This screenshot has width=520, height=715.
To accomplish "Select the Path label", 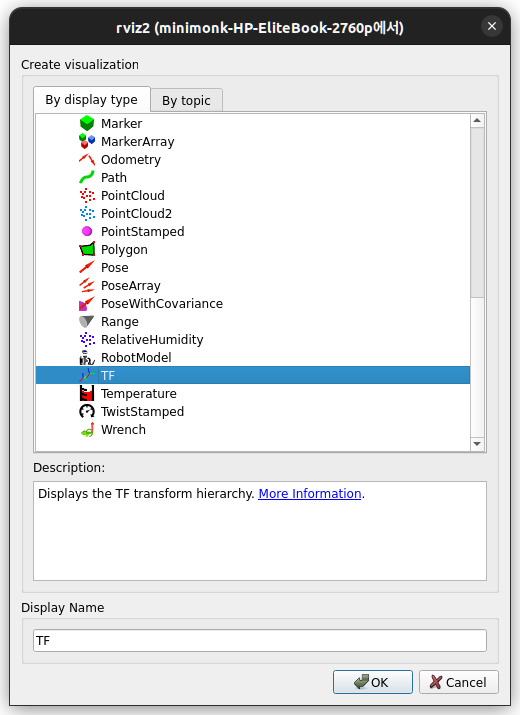I will tap(114, 177).
